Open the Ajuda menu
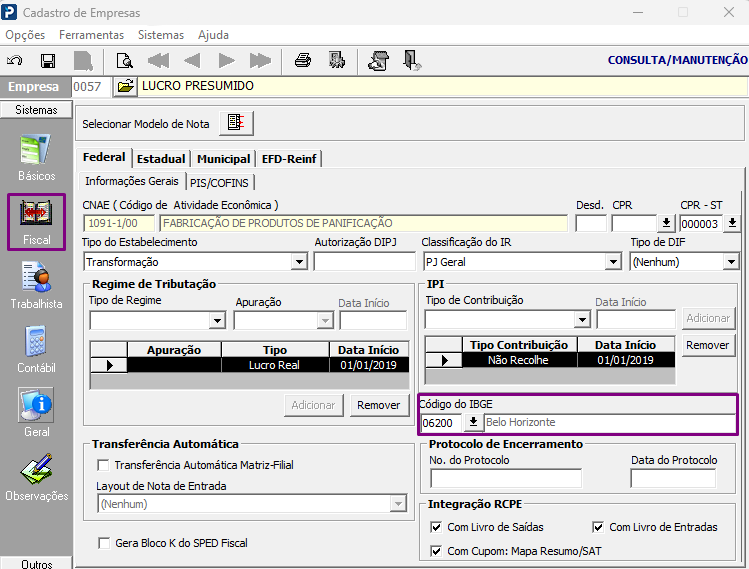This screenshot has height=569, width=749. (x=214, y=35)
